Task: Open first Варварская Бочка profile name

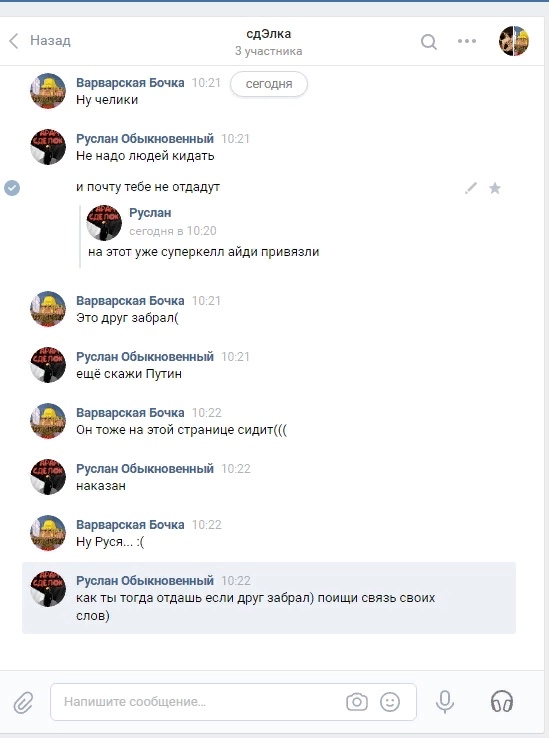Action: 130,83
